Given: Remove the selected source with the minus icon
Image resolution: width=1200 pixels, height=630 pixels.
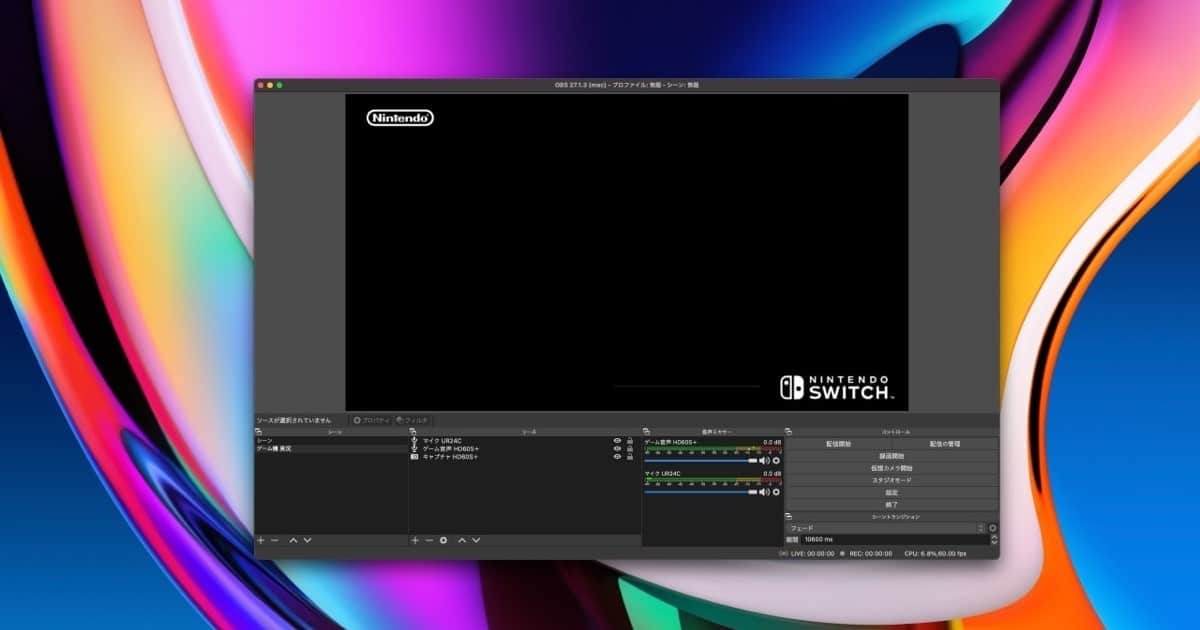Looking at the screenshot, I should (x=429, y=540).
